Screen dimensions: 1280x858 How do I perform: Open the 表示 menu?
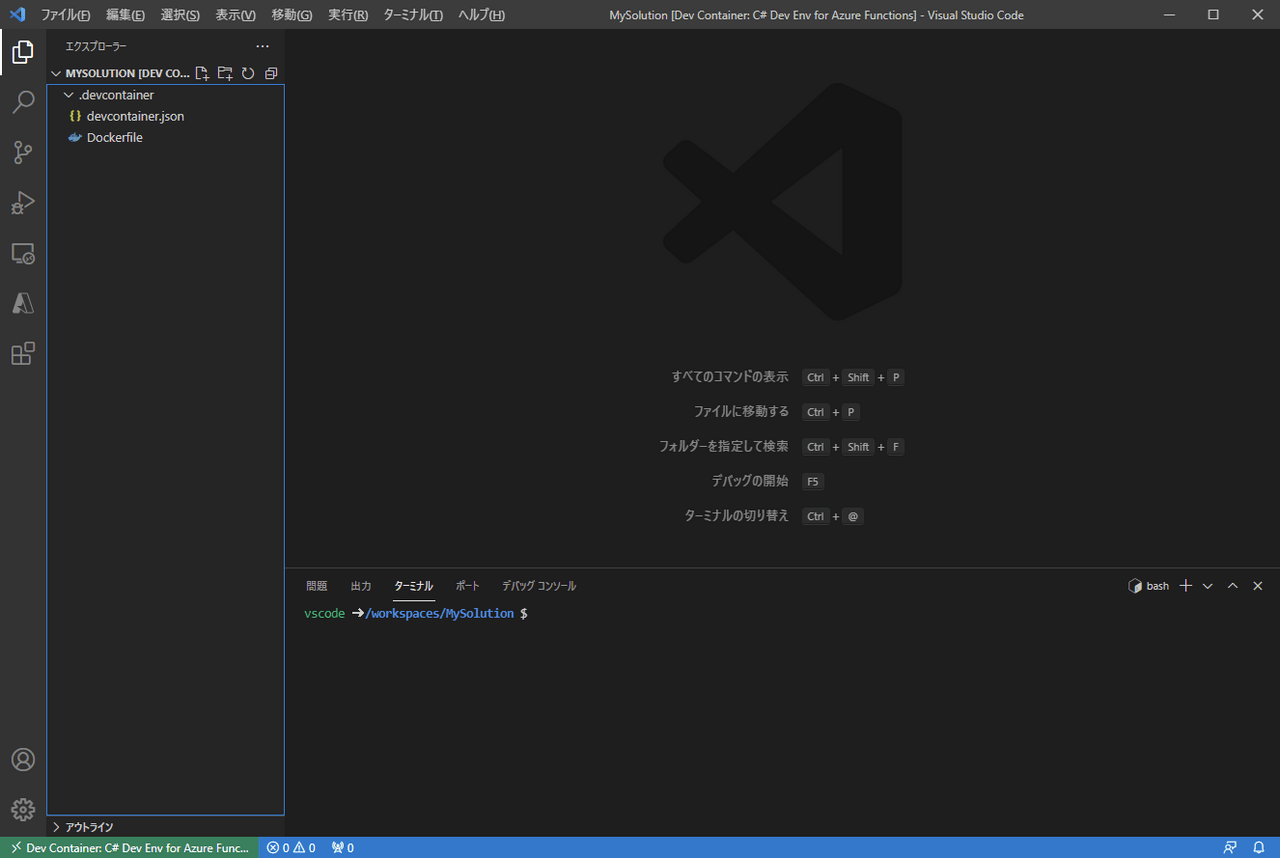[x=235, y=15]
